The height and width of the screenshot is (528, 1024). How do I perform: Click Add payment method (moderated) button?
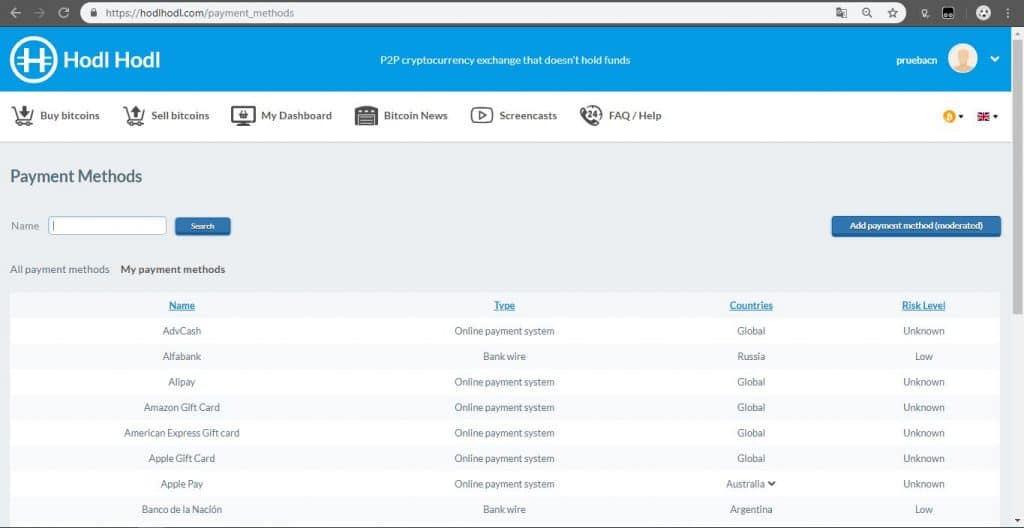[916, 225]
